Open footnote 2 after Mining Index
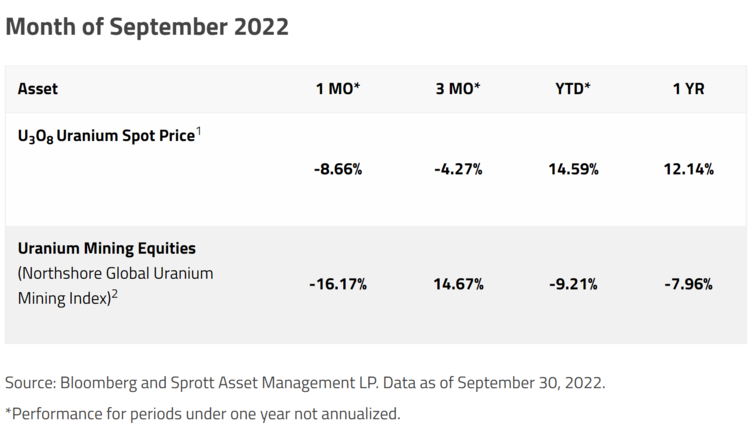Image resolution: width=750 pixels, height=435 pixels. coord(116,294)
